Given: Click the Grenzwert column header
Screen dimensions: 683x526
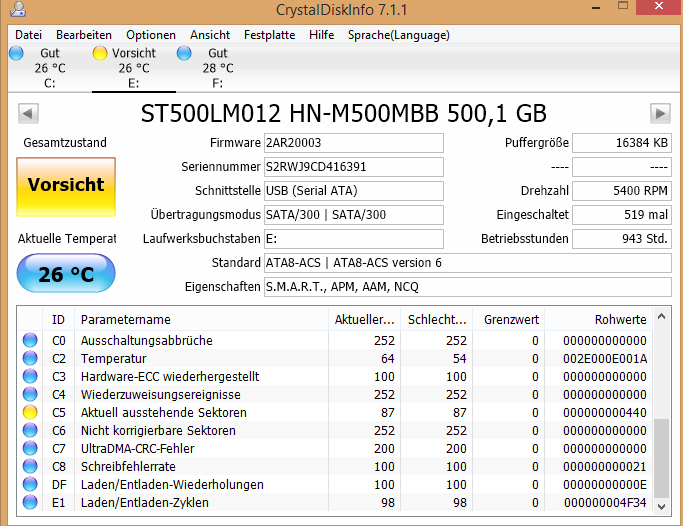Looking at the screenshot, I should pos(509,320).
